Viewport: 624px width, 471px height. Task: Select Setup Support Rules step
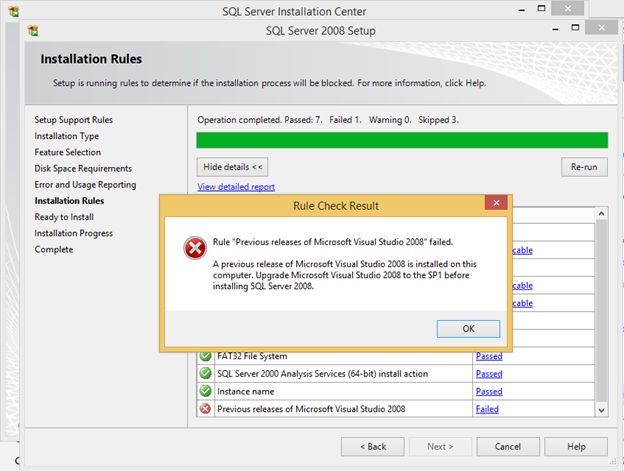tap(74, 120)
